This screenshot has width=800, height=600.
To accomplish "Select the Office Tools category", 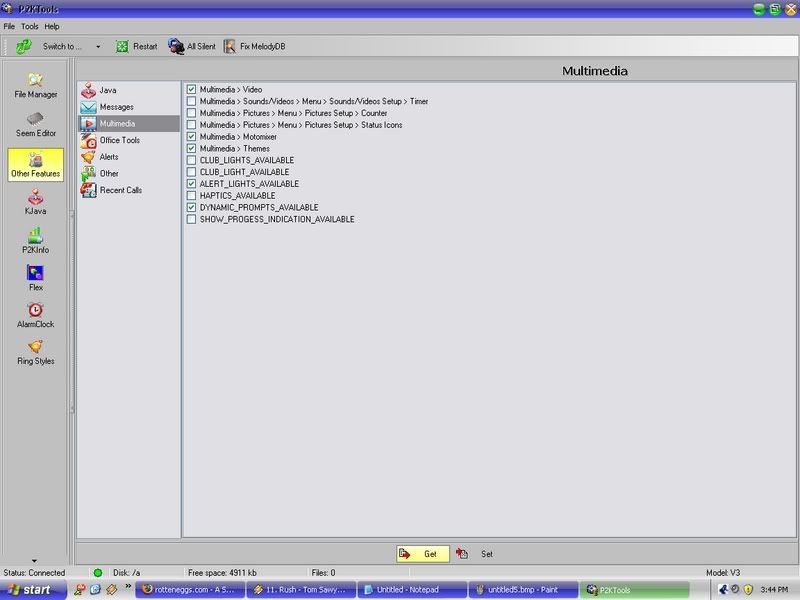I will 129,140.
